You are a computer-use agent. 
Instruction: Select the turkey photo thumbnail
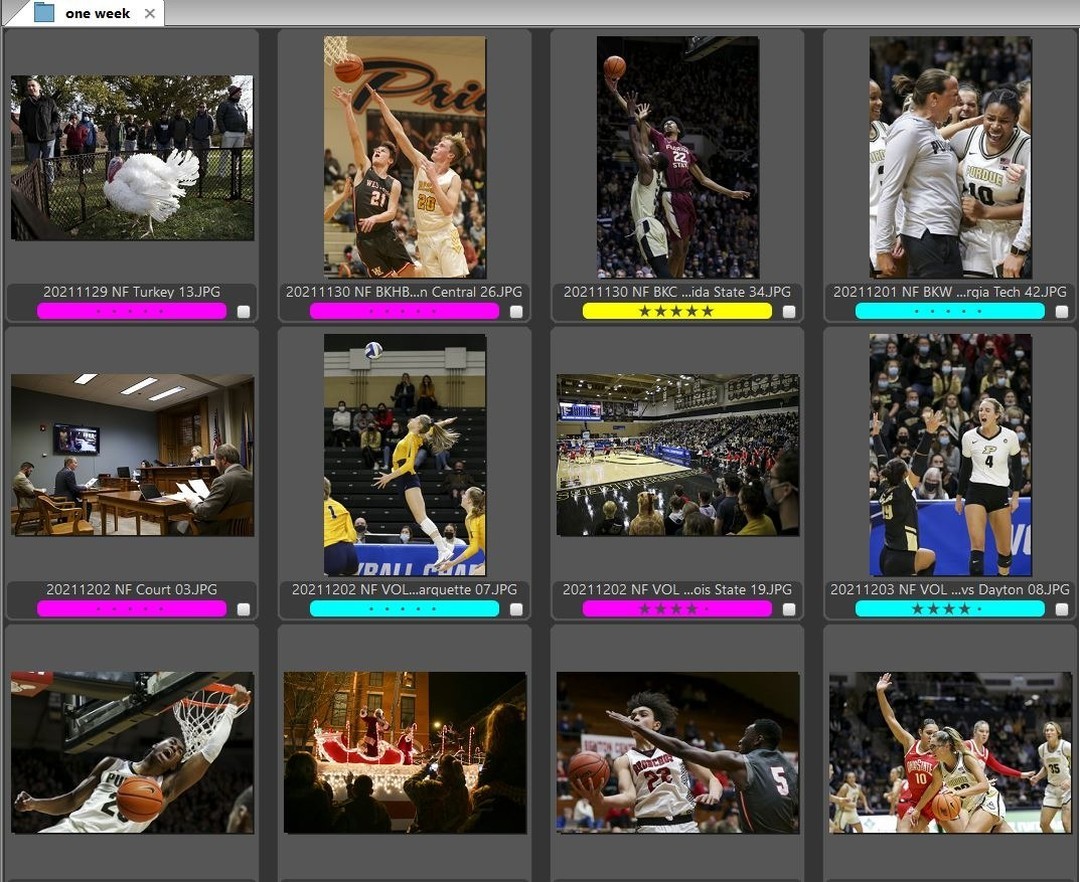click(131, 156)
